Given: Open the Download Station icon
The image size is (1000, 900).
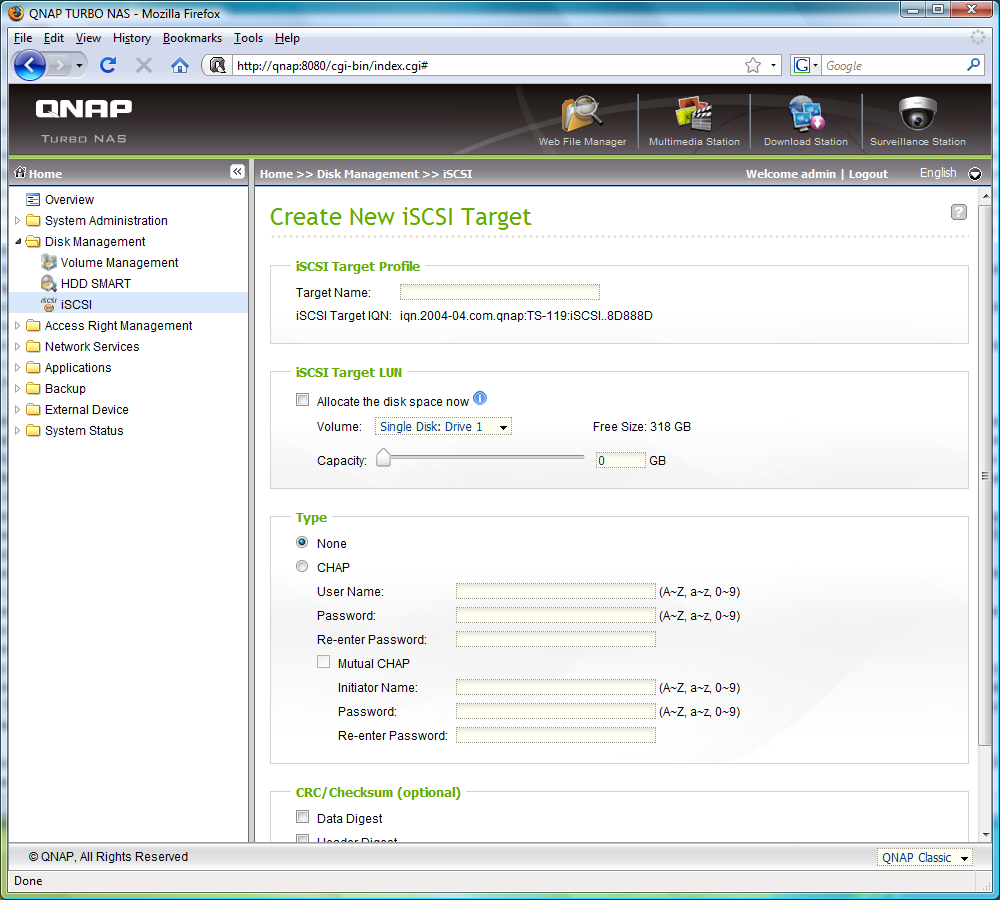Looking at the screenshot, I should pos(805,115).
